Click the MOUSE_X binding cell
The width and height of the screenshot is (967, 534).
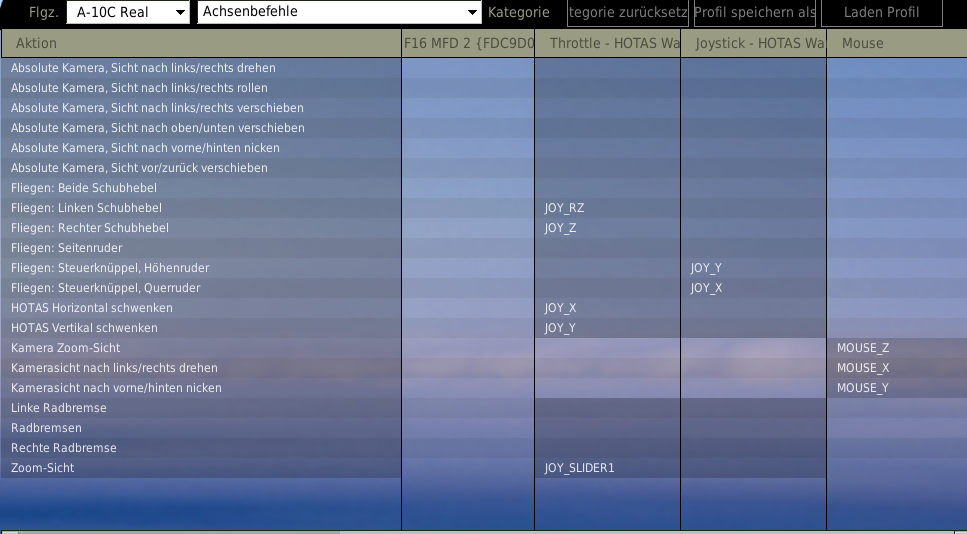[x=897, y=368]
